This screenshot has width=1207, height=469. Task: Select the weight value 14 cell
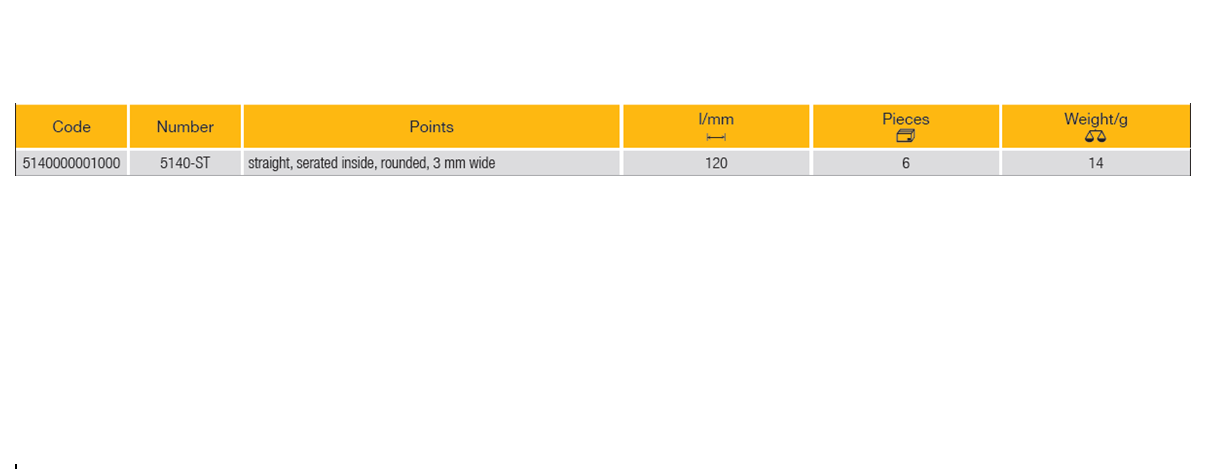pyautogui.click(x=1096, y=163)
